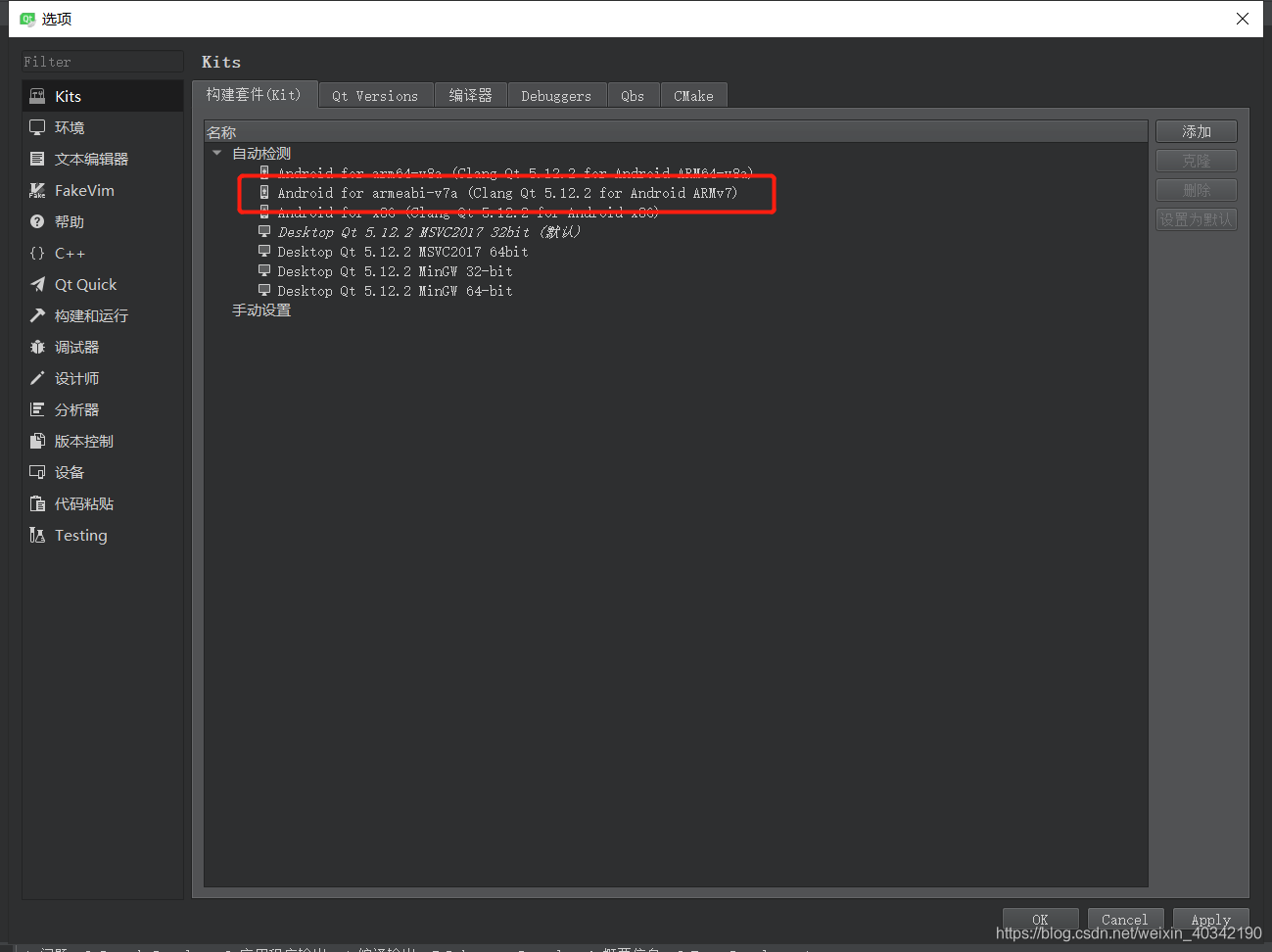The width and height of the screenshot is (1272, 952).
Task: Open FakeVim settings icon
Action: [x=37, y=190]
